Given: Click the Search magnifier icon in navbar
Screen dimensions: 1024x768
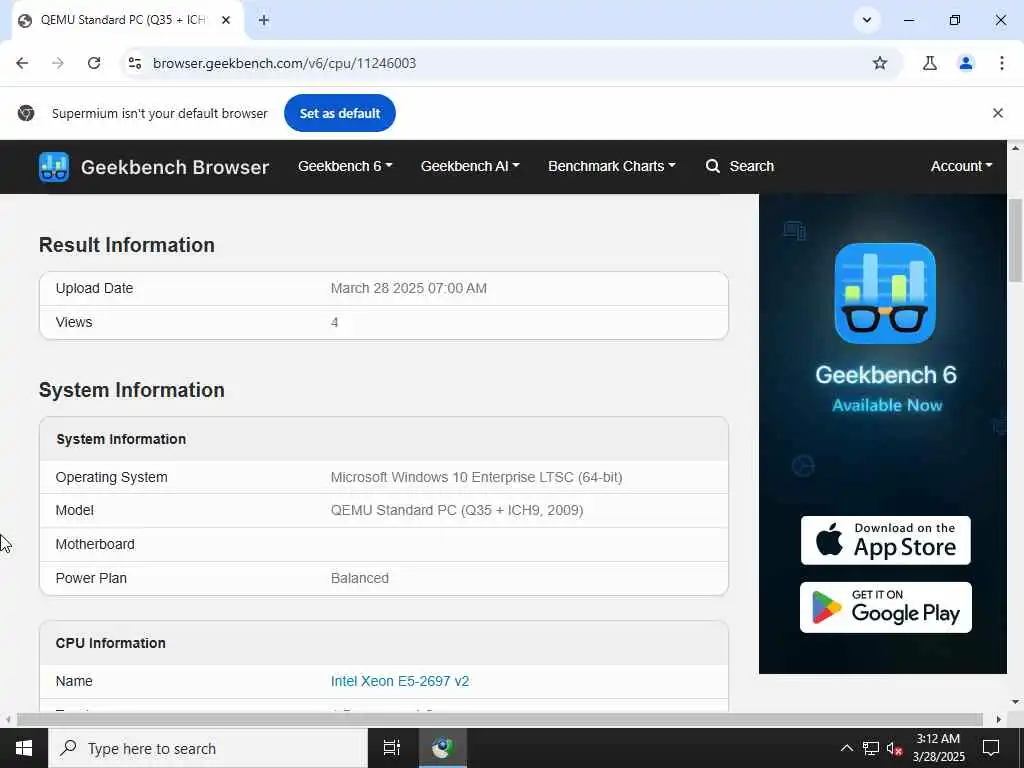Looking at the screenshot, I should click(x=712, y=166).
